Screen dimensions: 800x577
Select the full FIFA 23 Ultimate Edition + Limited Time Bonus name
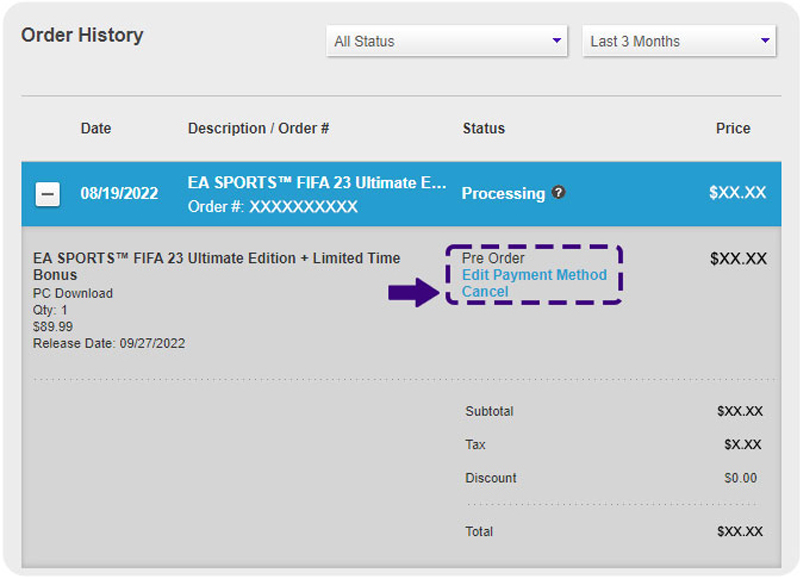(216, 266)
